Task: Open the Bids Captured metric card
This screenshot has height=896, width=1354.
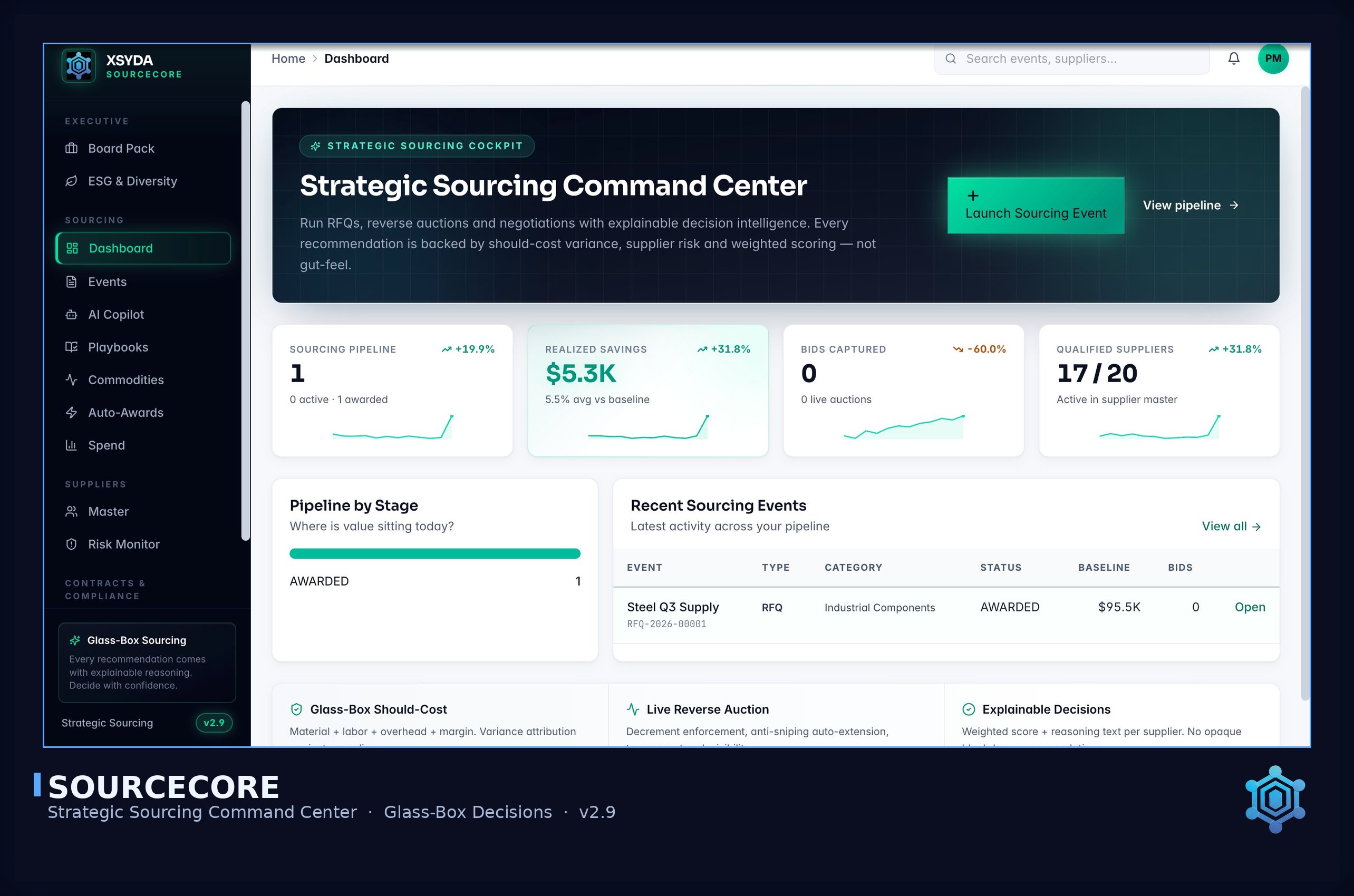Action: (903, 391)
